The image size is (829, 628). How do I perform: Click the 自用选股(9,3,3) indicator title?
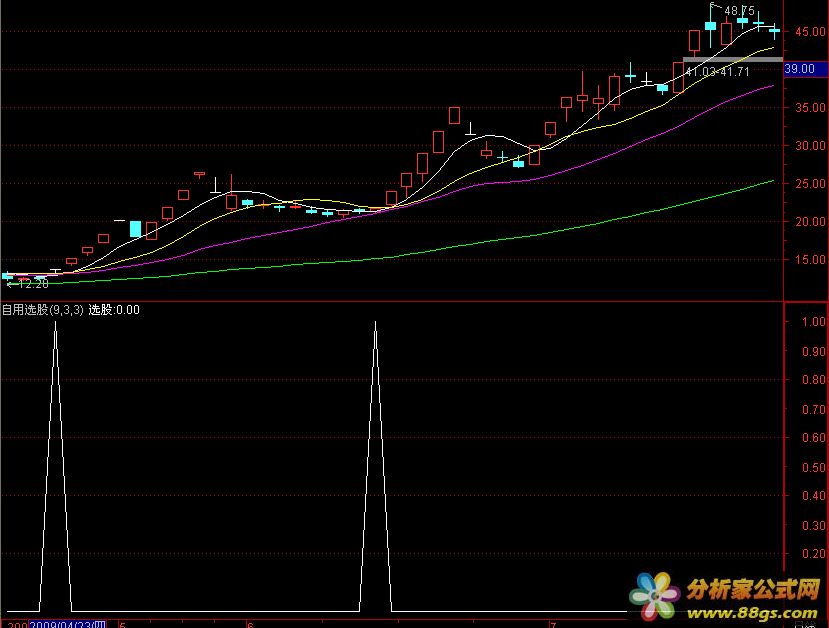pos(42,310)
